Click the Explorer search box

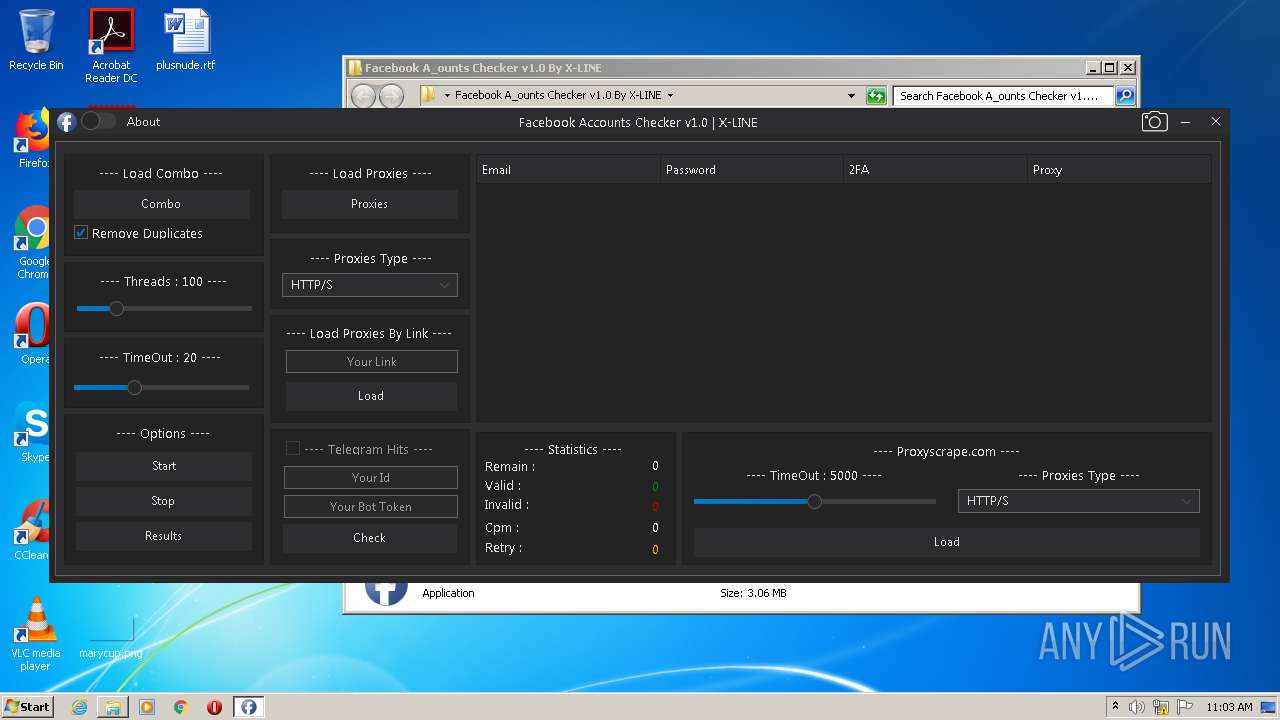coord(1003,96)
